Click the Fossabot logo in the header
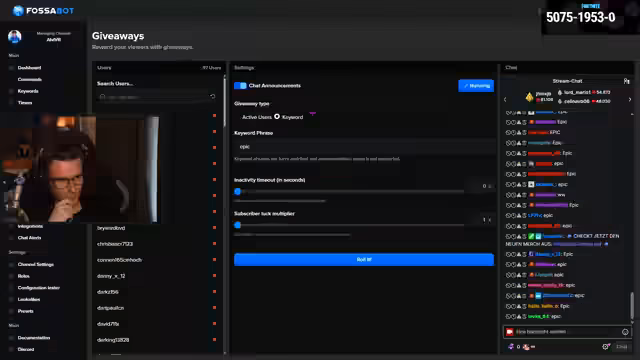Screen dimensions: 640x360 pyautogui.click(x=43, y=11)
